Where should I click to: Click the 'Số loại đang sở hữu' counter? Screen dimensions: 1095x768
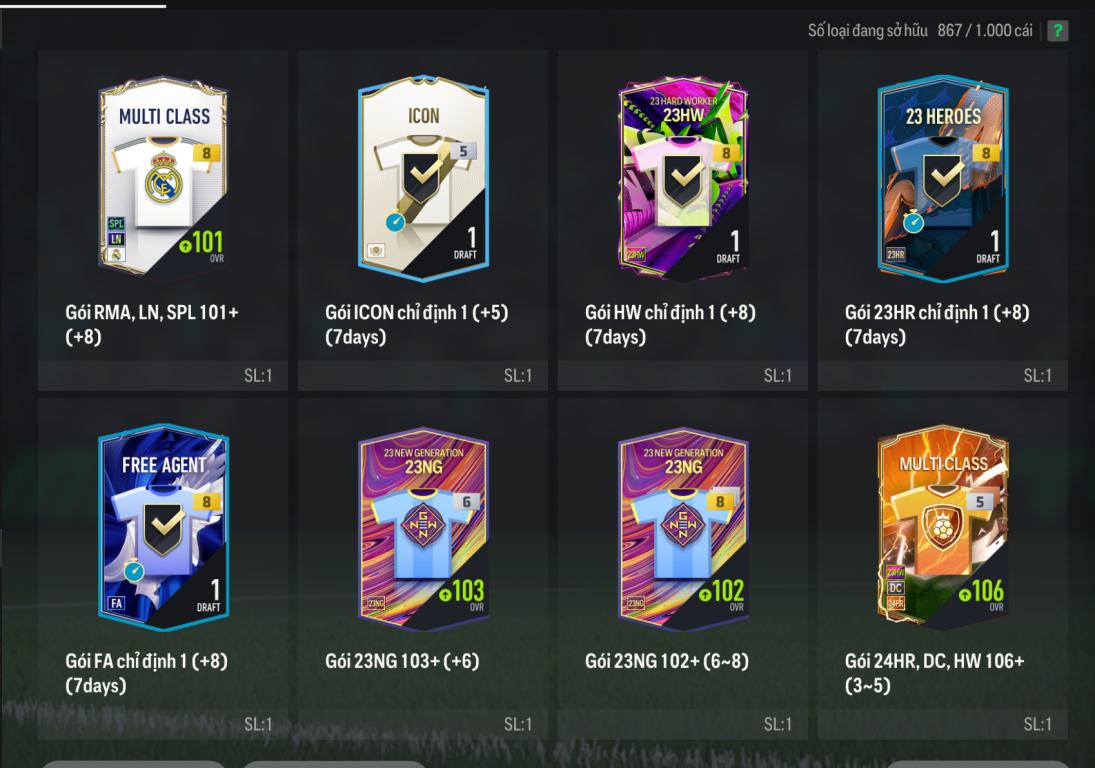pos(920,31)
